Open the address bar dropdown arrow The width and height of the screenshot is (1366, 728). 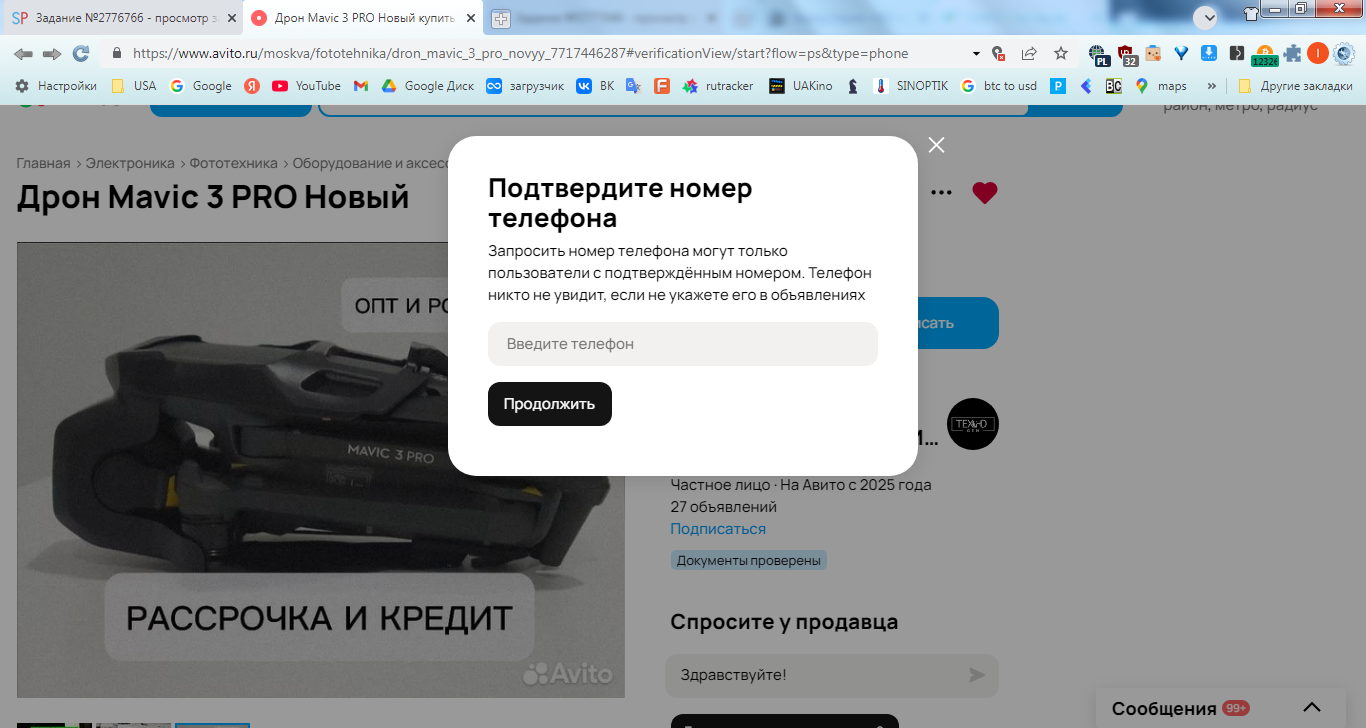(x=976, y=54)
